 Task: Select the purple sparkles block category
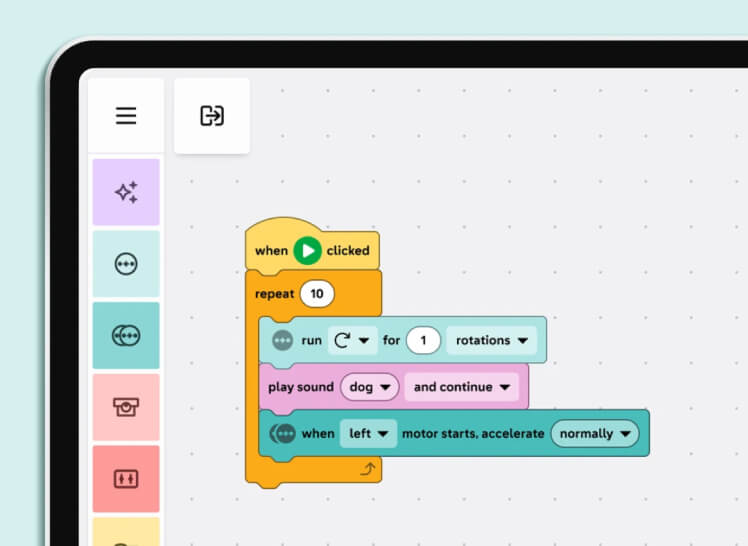tap(126, 192)
